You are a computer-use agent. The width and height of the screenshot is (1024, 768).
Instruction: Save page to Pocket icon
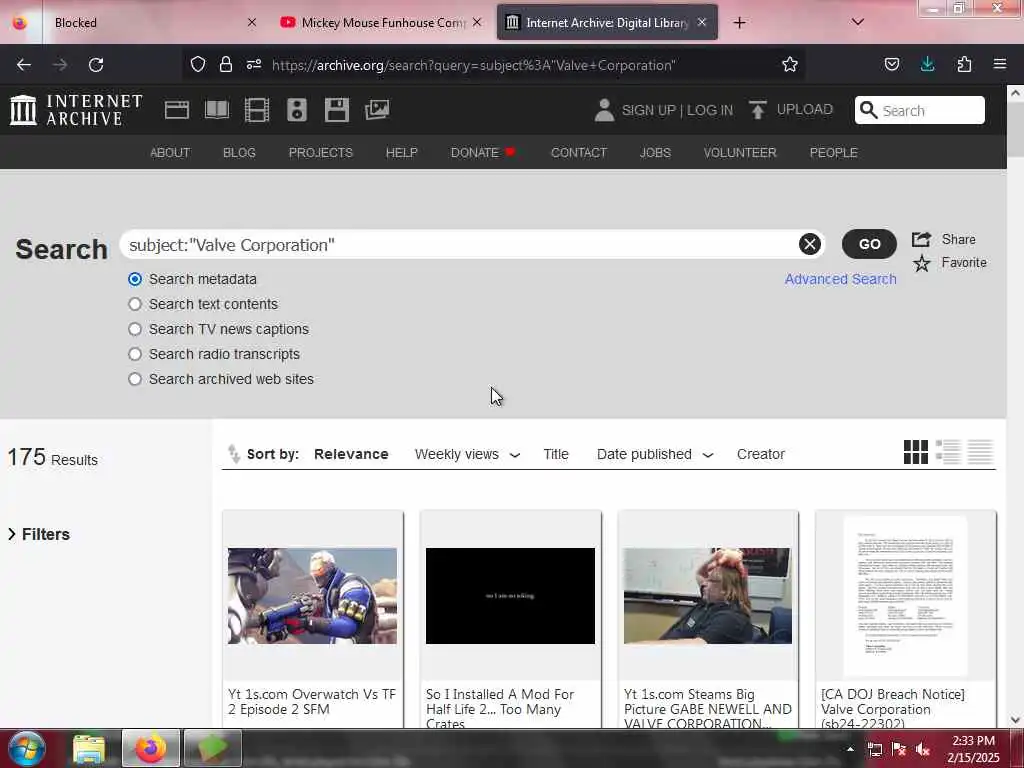click(891, 64)
